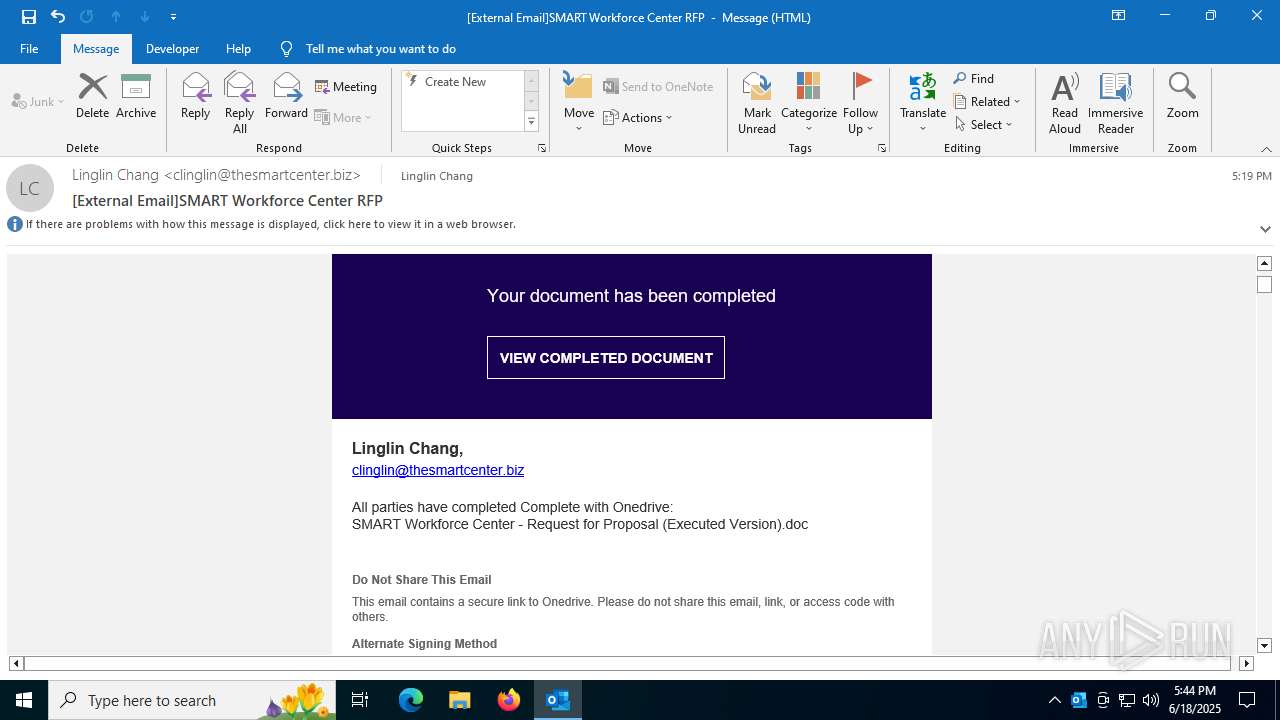The width and height of the screenshot is (1280, 720).
Task: Click the taskbar search box
Action: click(193, 700)
